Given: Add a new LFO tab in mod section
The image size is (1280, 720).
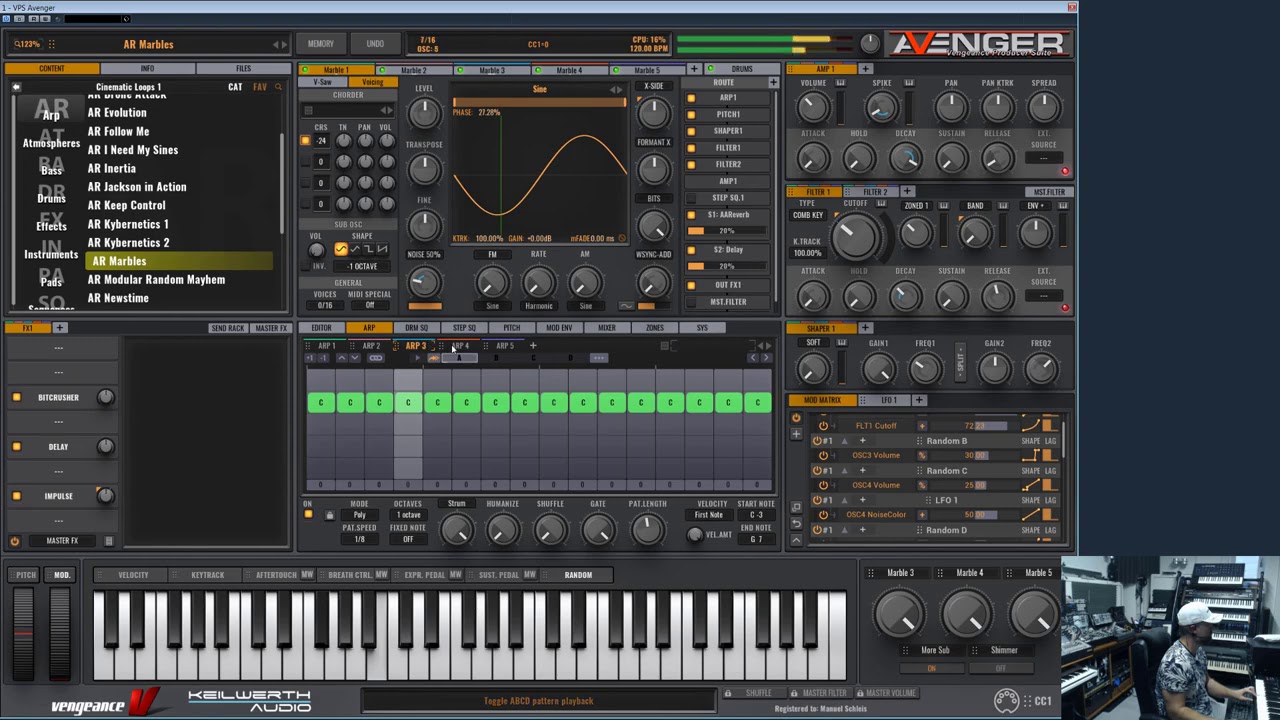Looking at the screenshot, I should click(x=919, y=400).
